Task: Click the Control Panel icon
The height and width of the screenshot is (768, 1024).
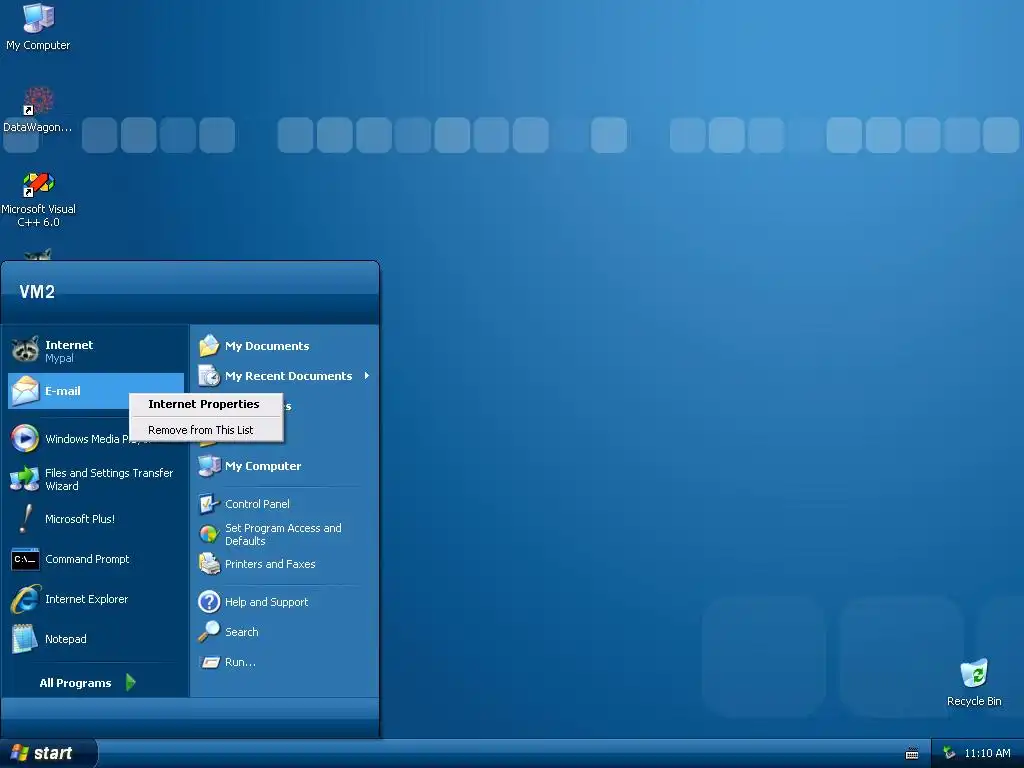Action: [209, 504]
